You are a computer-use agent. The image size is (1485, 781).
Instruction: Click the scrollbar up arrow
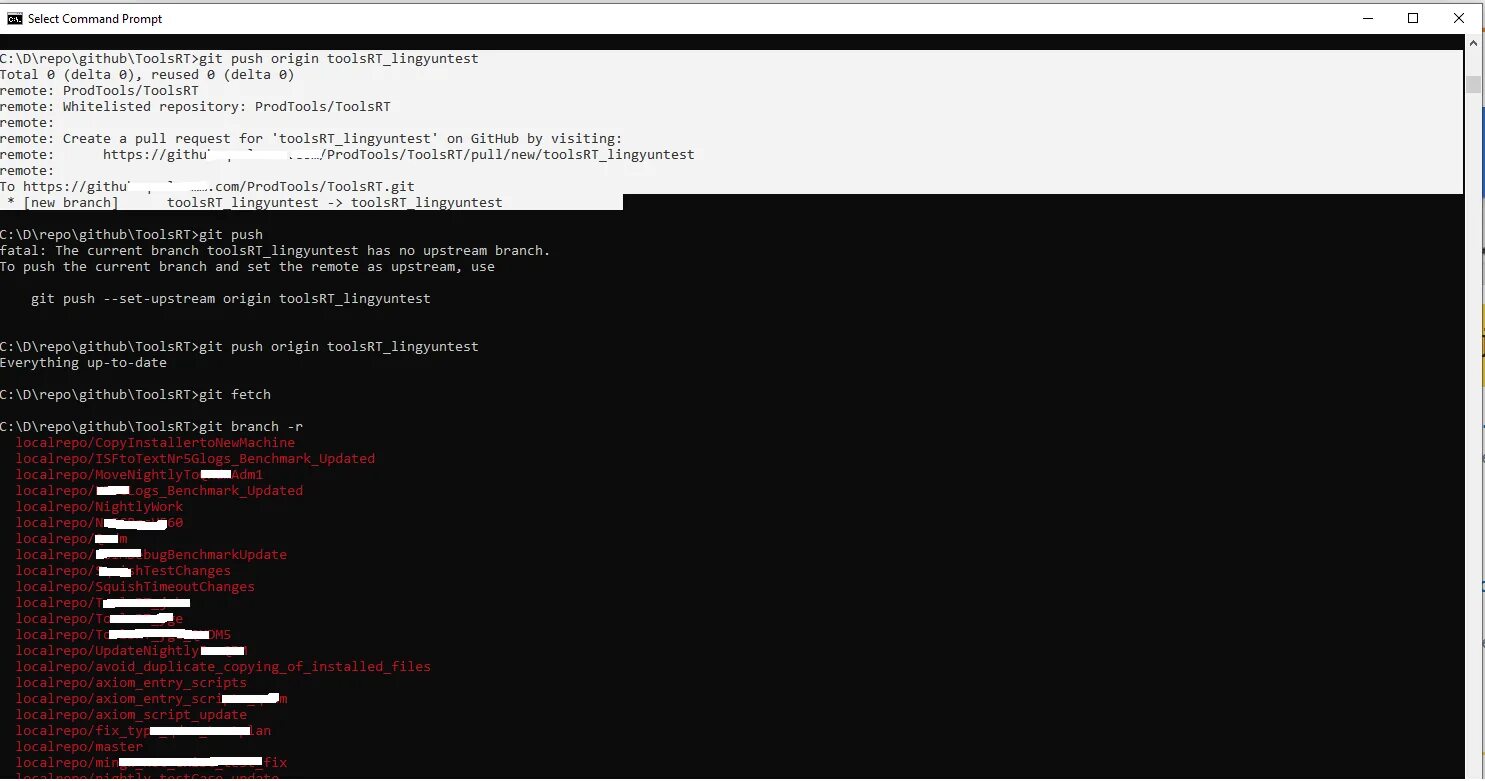(1472, 41)
